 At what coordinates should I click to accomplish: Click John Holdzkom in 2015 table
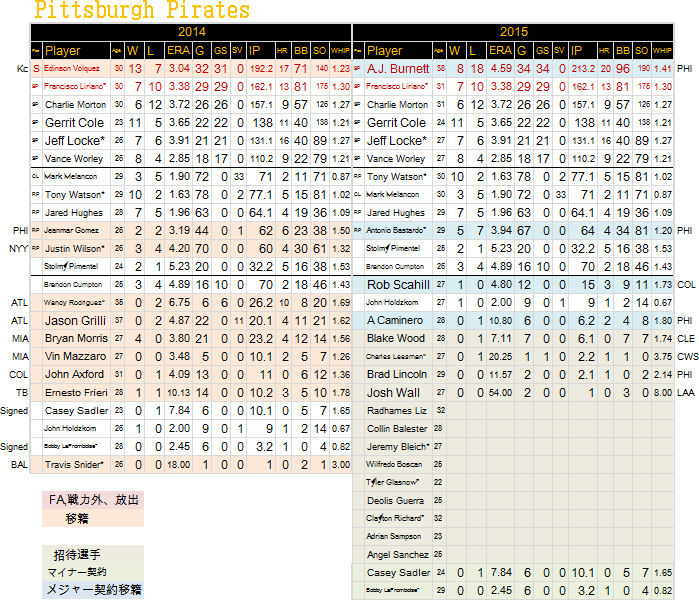click(392, 302)
